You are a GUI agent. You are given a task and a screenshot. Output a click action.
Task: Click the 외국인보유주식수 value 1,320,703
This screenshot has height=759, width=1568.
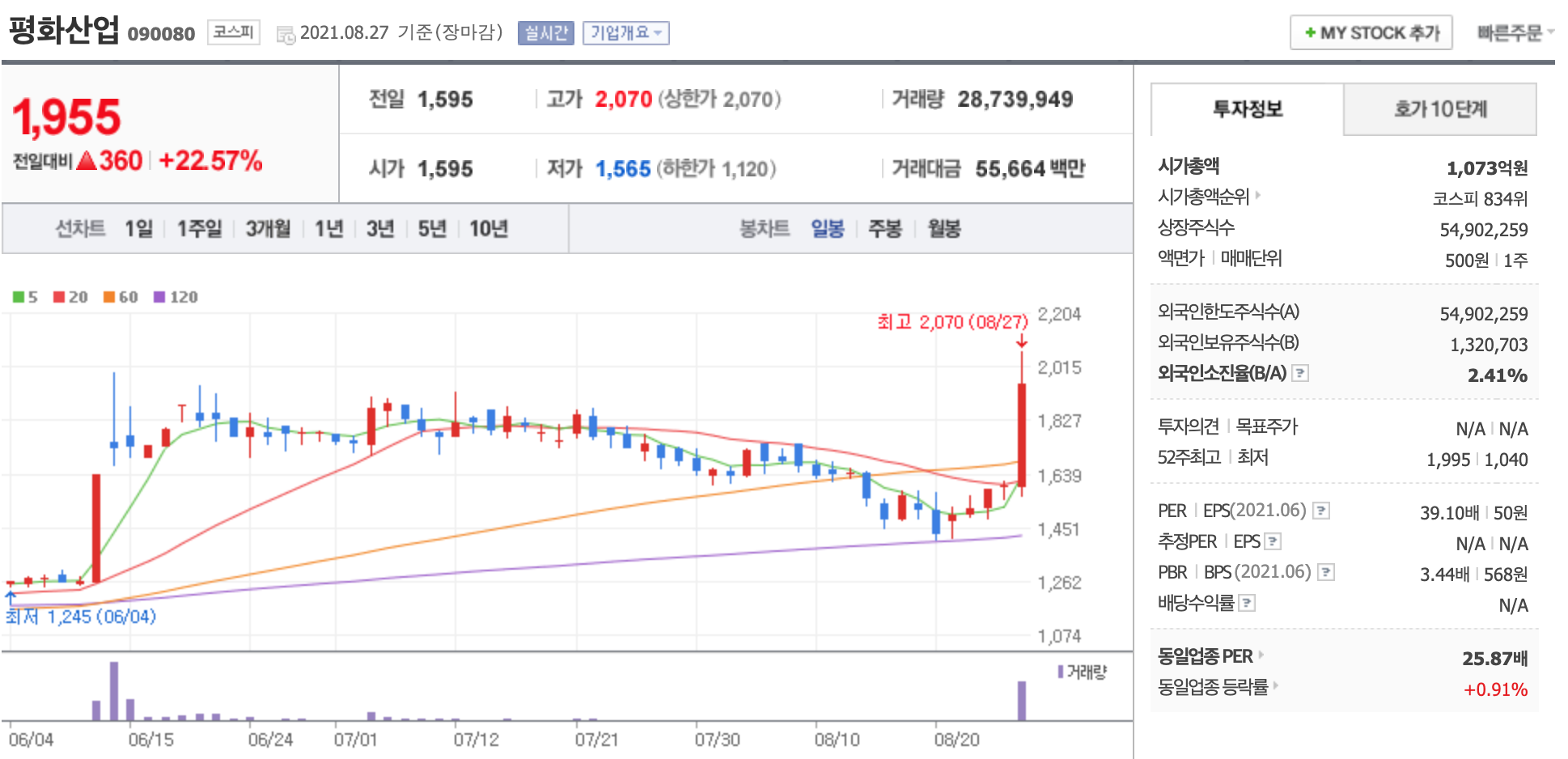point(1489,345)
